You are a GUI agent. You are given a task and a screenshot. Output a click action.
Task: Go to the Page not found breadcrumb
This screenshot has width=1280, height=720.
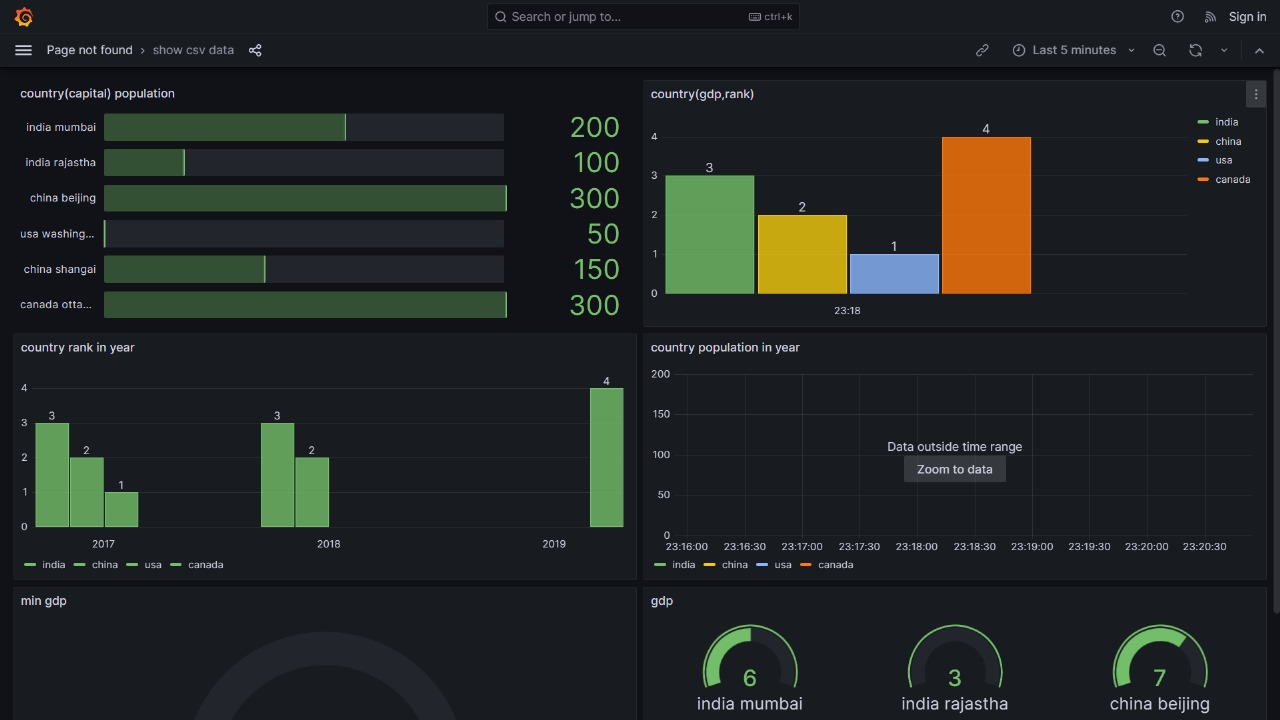pyautogui.click(x=89, y=50)
